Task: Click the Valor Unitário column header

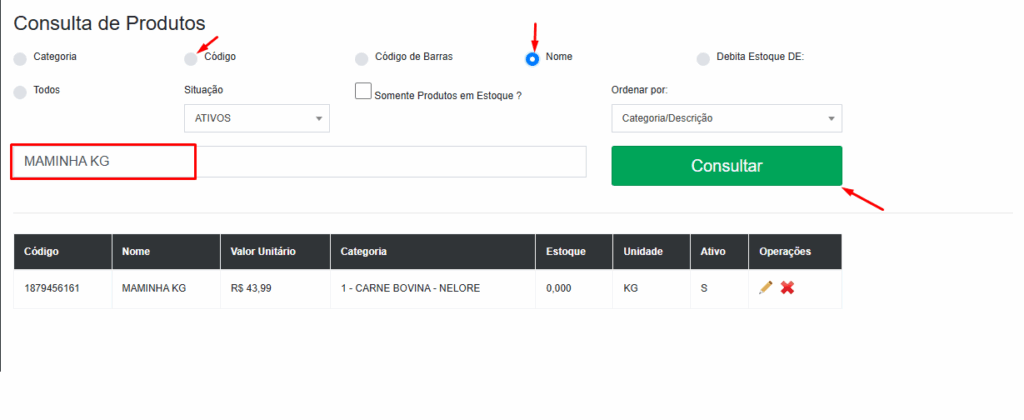Action: [263, 251]
